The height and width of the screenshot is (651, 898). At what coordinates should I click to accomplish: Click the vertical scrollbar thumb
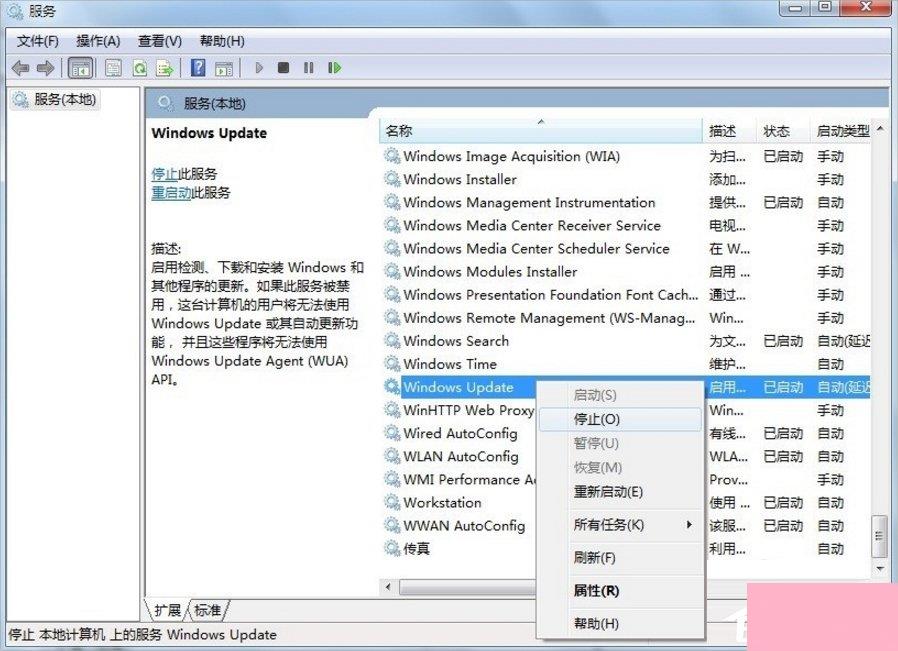point(879,536)
